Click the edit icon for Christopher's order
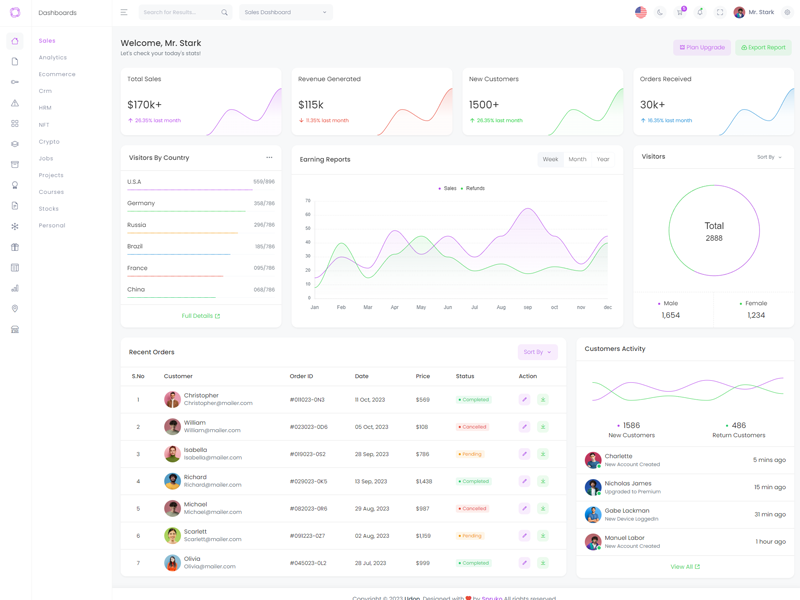800x600 pixels. (x=524, y=400)
